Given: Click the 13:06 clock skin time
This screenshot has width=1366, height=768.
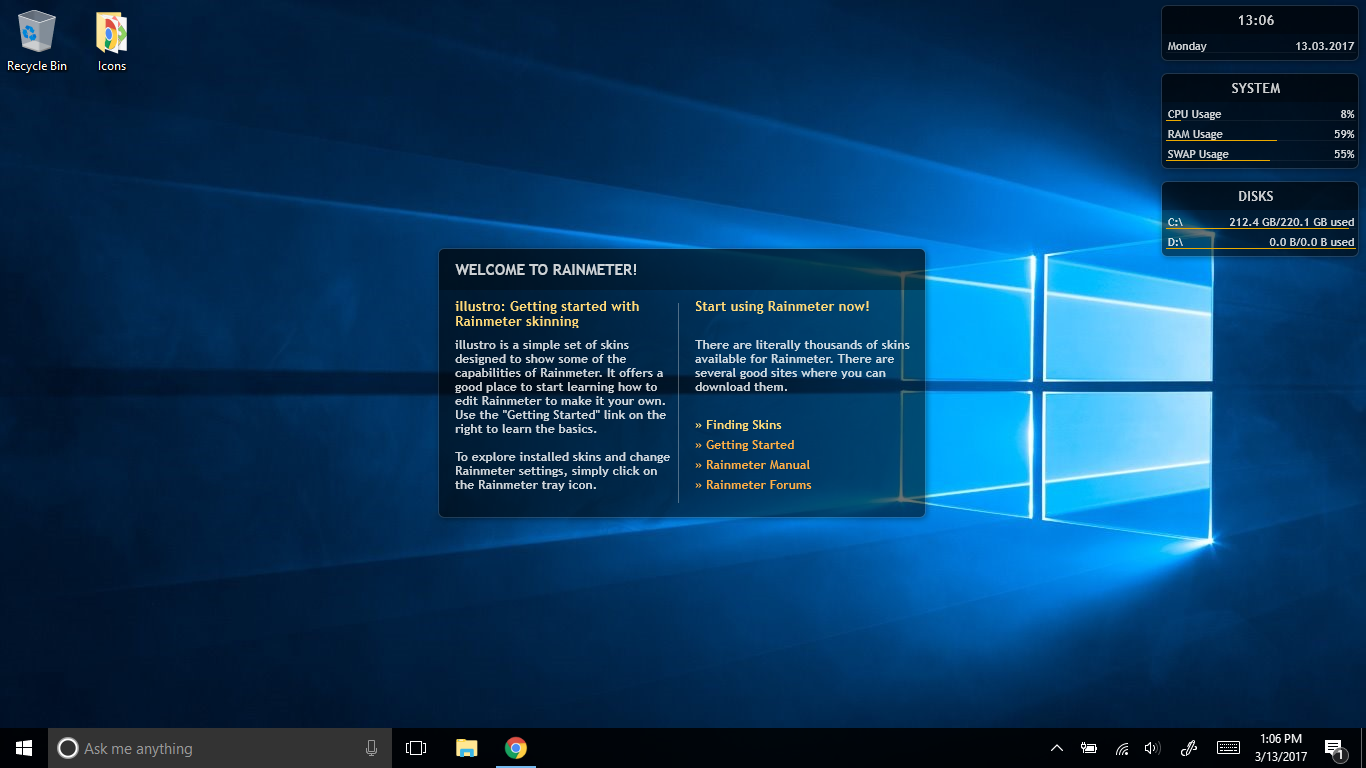Looking at the screenshot, I should 1256,20.
